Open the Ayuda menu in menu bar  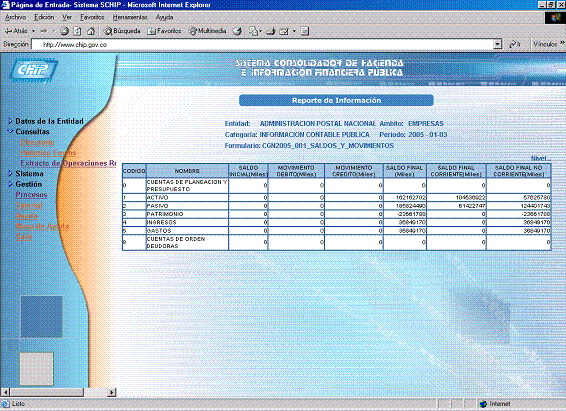[165, 17]
